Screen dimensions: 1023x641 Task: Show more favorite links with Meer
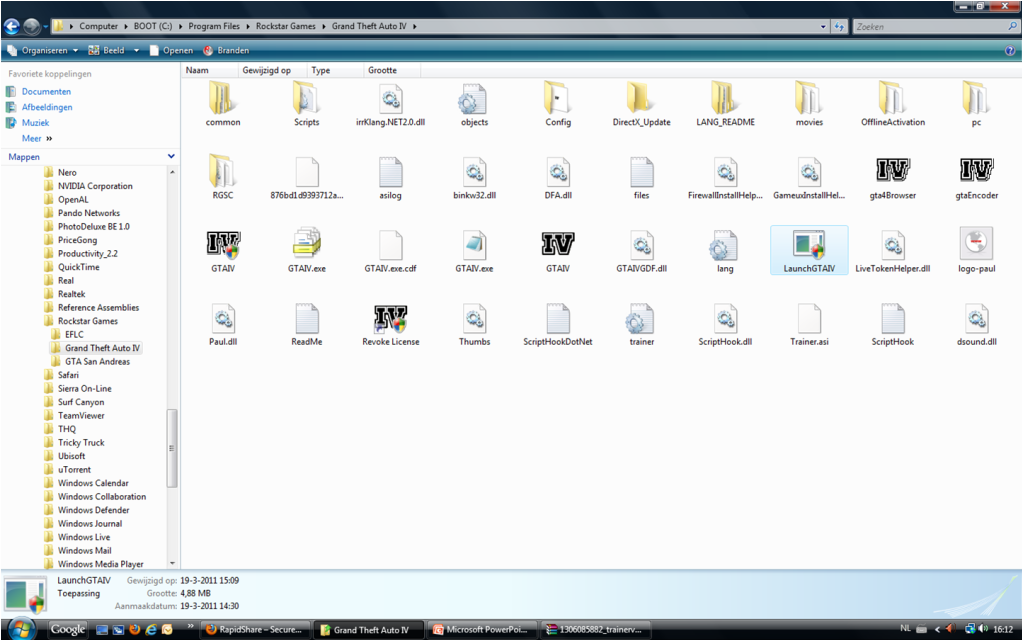click(x=37, y=138)
